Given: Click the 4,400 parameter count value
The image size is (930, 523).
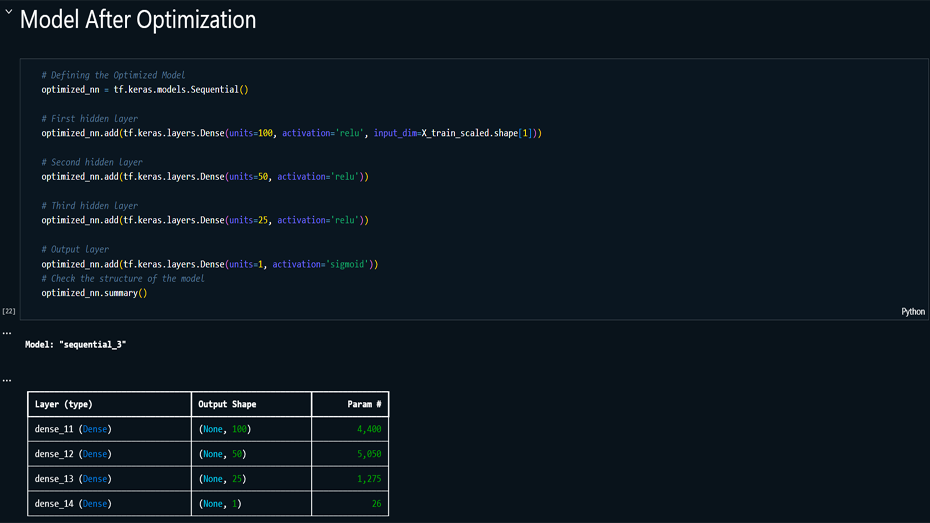Looking at the screenshot, I should coord(368,429).
